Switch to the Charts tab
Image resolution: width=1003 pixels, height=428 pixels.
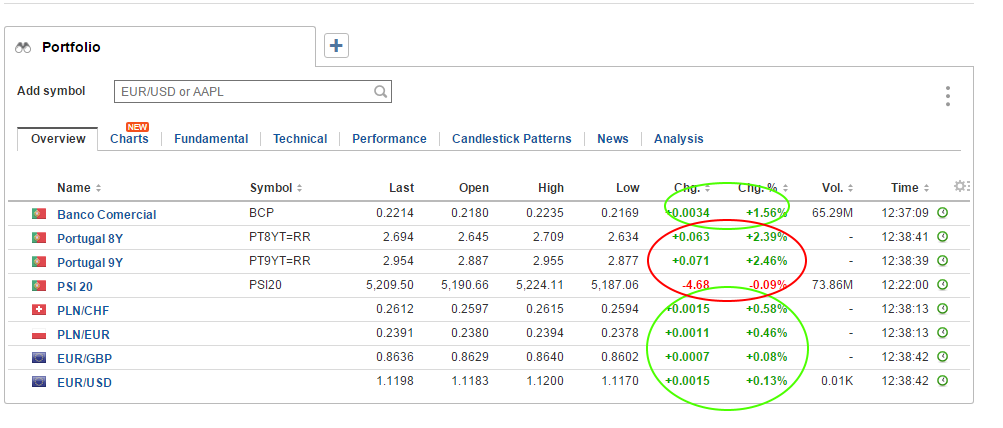[129, 139]
